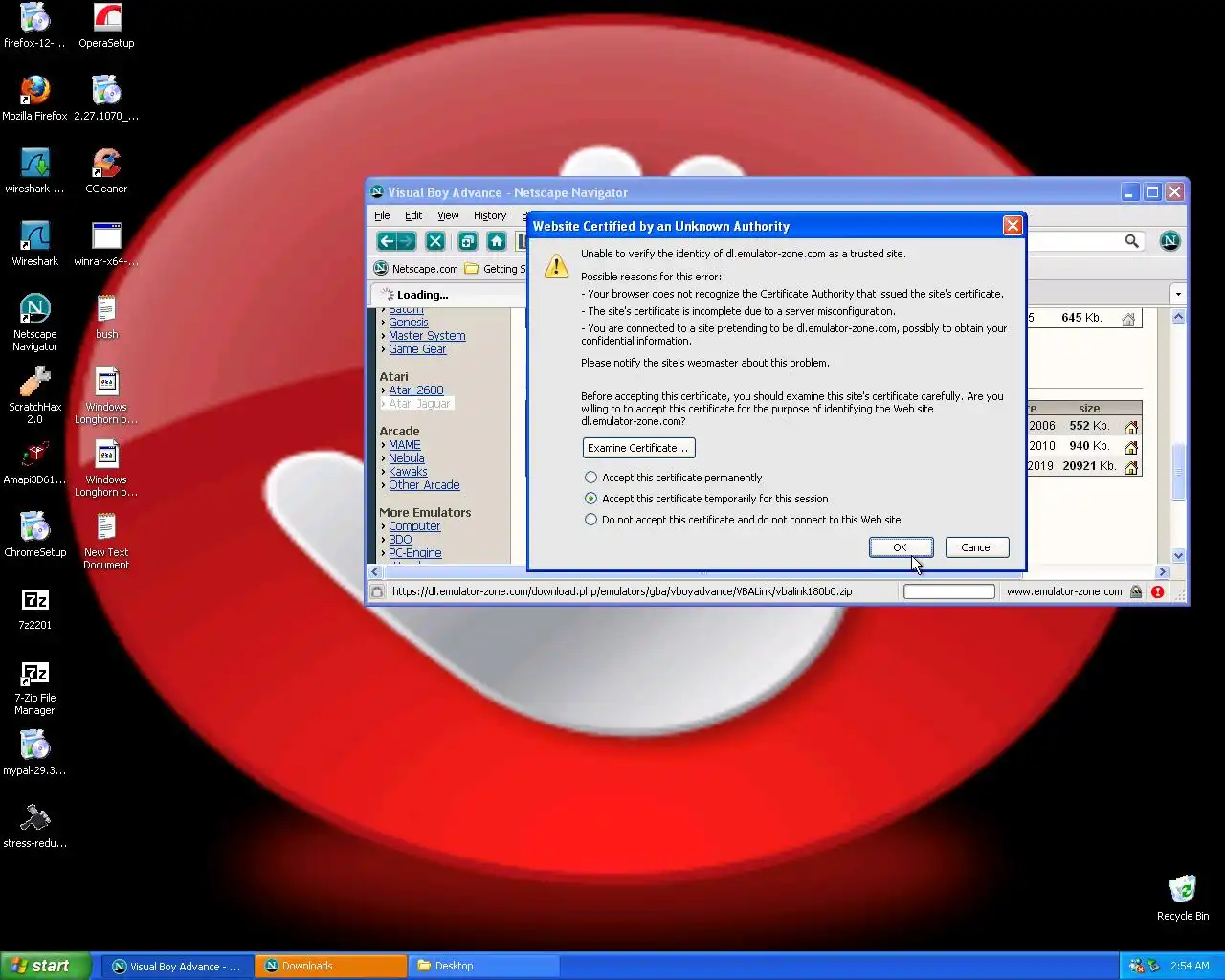Select the Recycle Bin icon
Image resolution: width=1225 pixels, height=980 pixels.
[1183, 898]
